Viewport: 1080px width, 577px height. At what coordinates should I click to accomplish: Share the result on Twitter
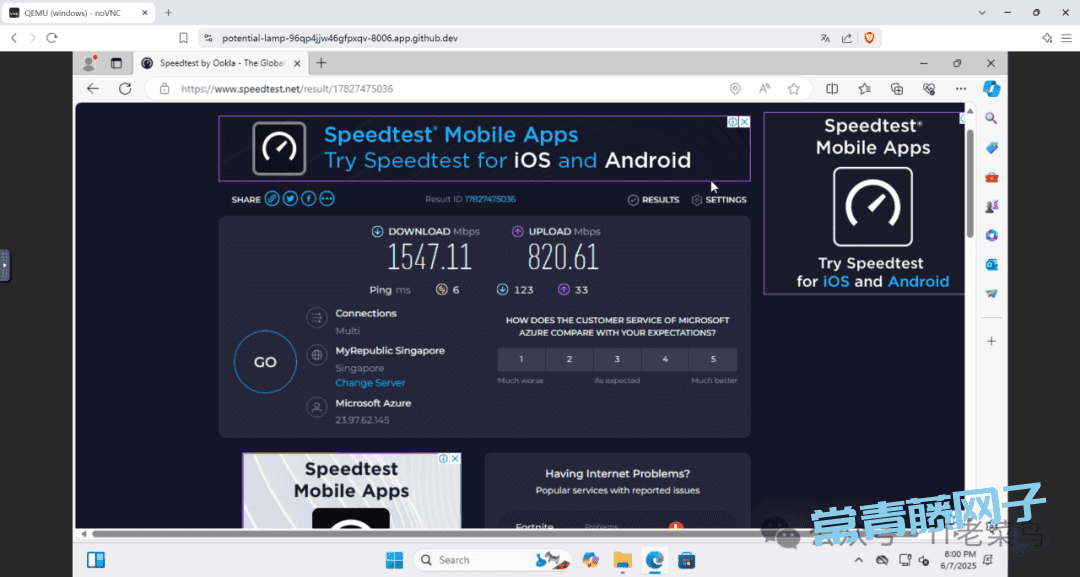(x=290, y=199)
